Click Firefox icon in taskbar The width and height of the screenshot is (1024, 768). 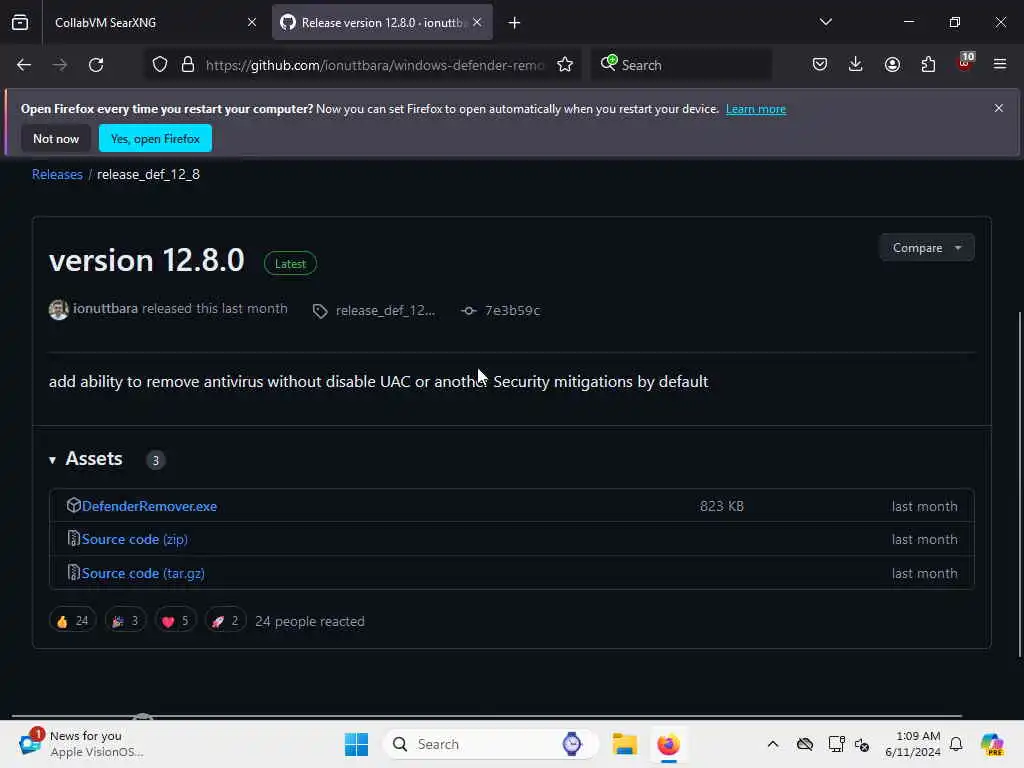668,744
